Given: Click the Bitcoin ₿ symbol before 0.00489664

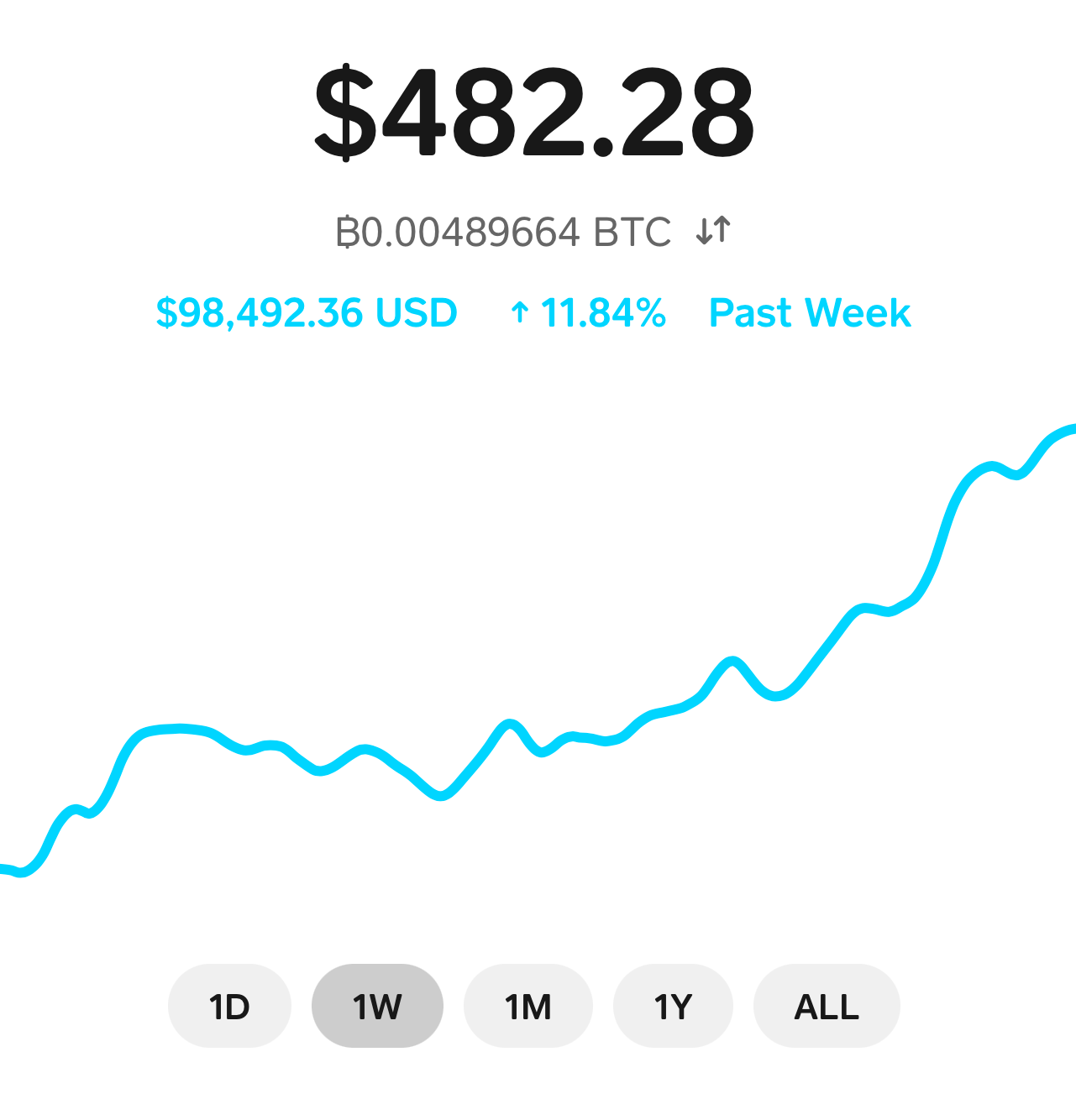Looking at the screenshot, I should (x=348, y=233).
